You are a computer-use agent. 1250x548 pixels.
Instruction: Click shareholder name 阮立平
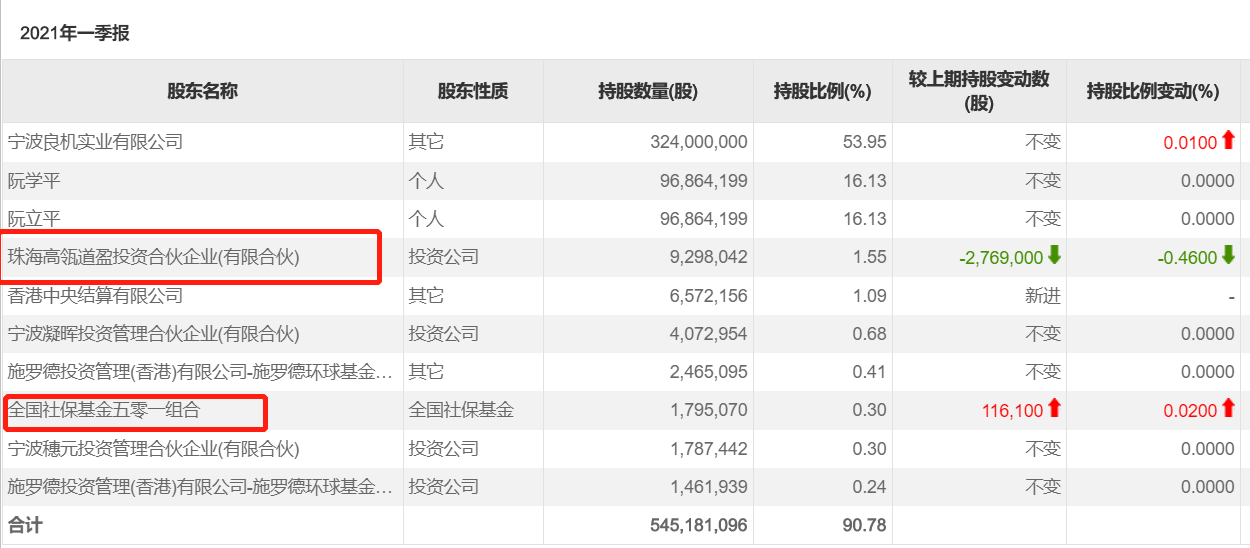point(33,219)
